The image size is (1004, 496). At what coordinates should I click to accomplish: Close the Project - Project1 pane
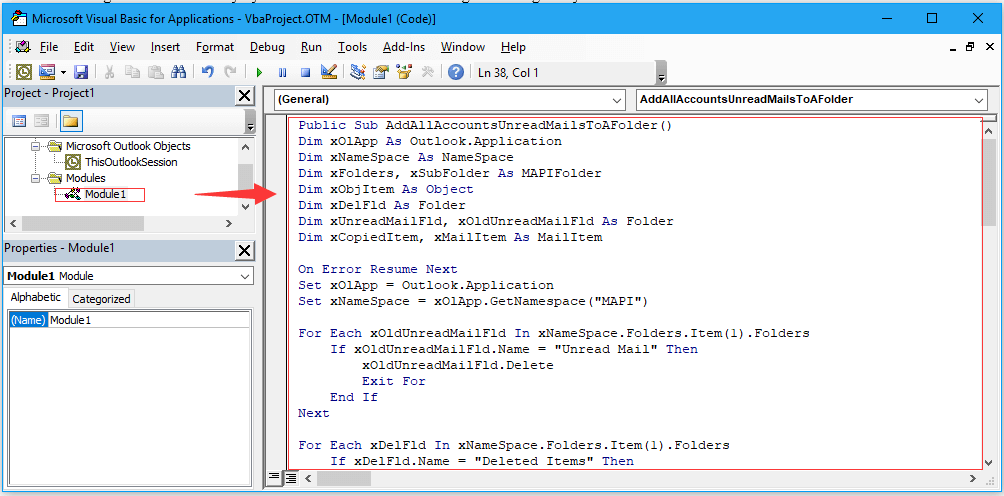(244, 96)
